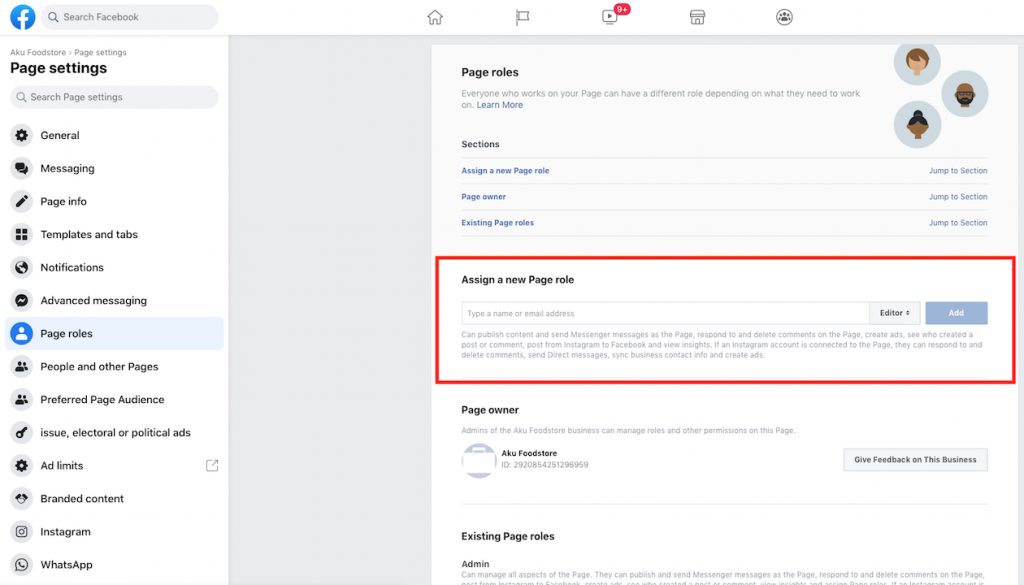The height and width of the screenshot is (585, 1024).
Task: Click the Ad limits gear icon
Action: coord(22,466)
